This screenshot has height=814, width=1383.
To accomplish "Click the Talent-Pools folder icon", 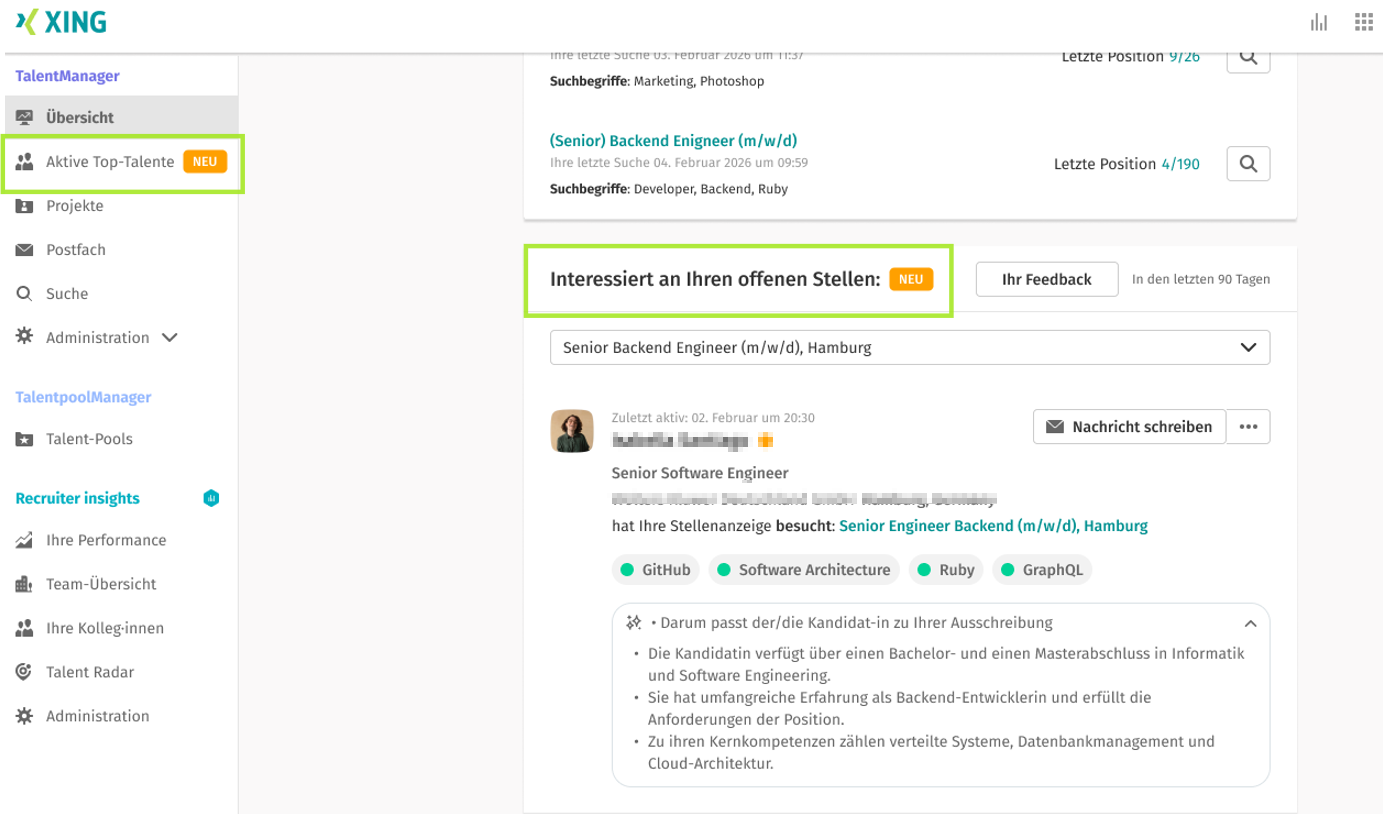I will pyautogui.click(x=24, y=438).
